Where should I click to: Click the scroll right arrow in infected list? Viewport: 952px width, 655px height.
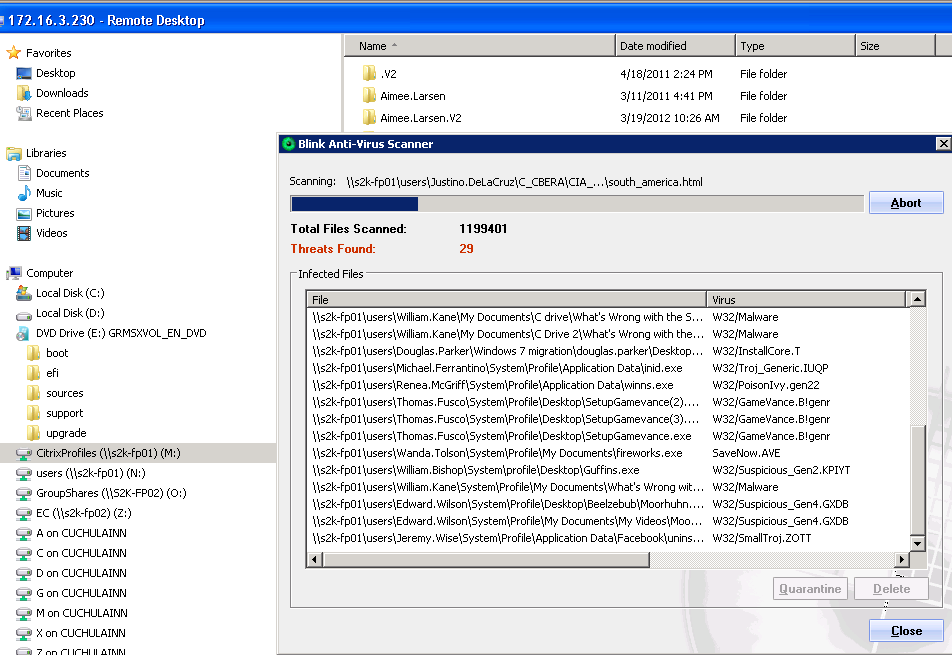tap(902, 560)
